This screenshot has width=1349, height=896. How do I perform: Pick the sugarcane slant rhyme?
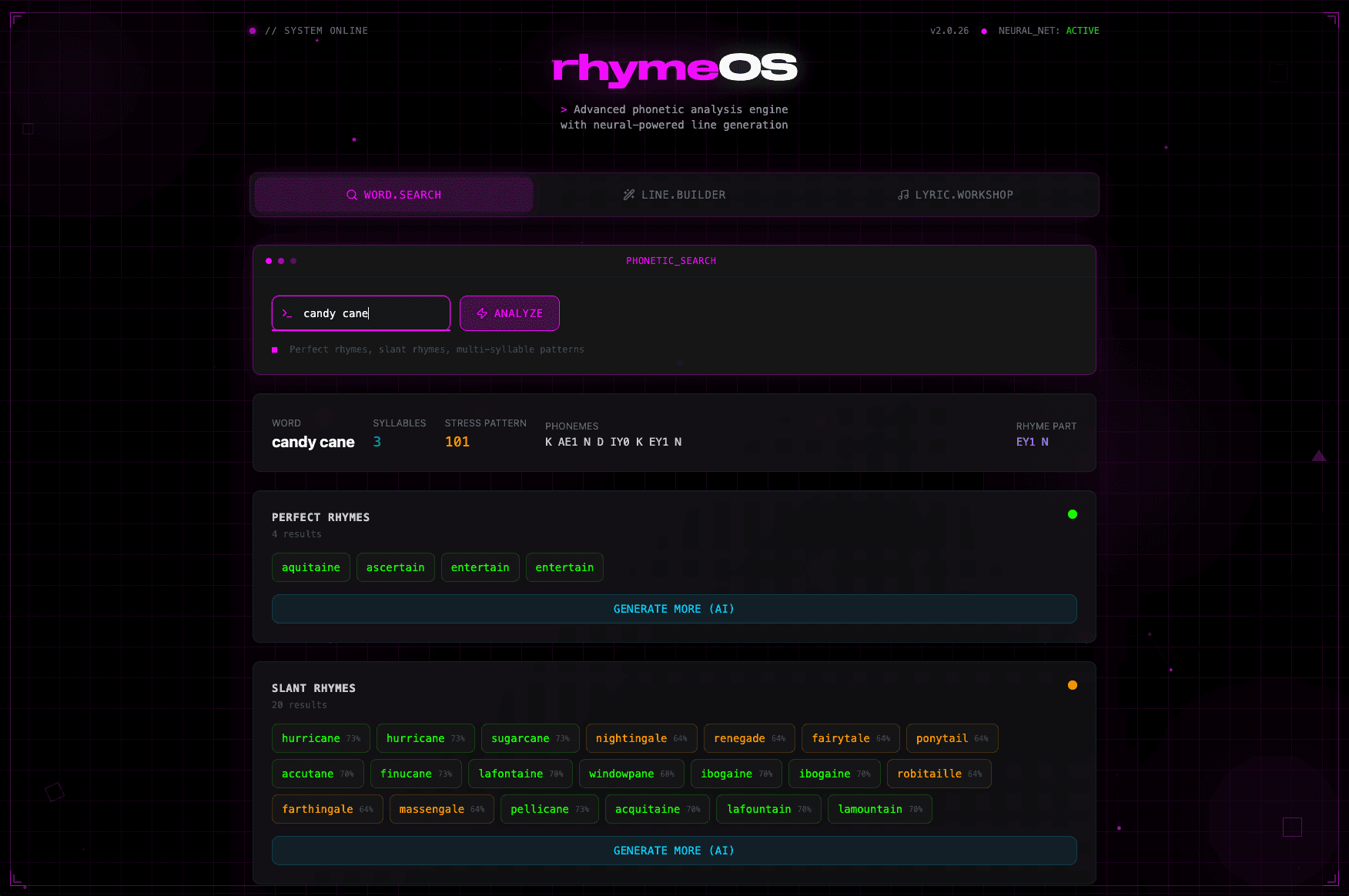pyautogui.click(x=531, y=738)
